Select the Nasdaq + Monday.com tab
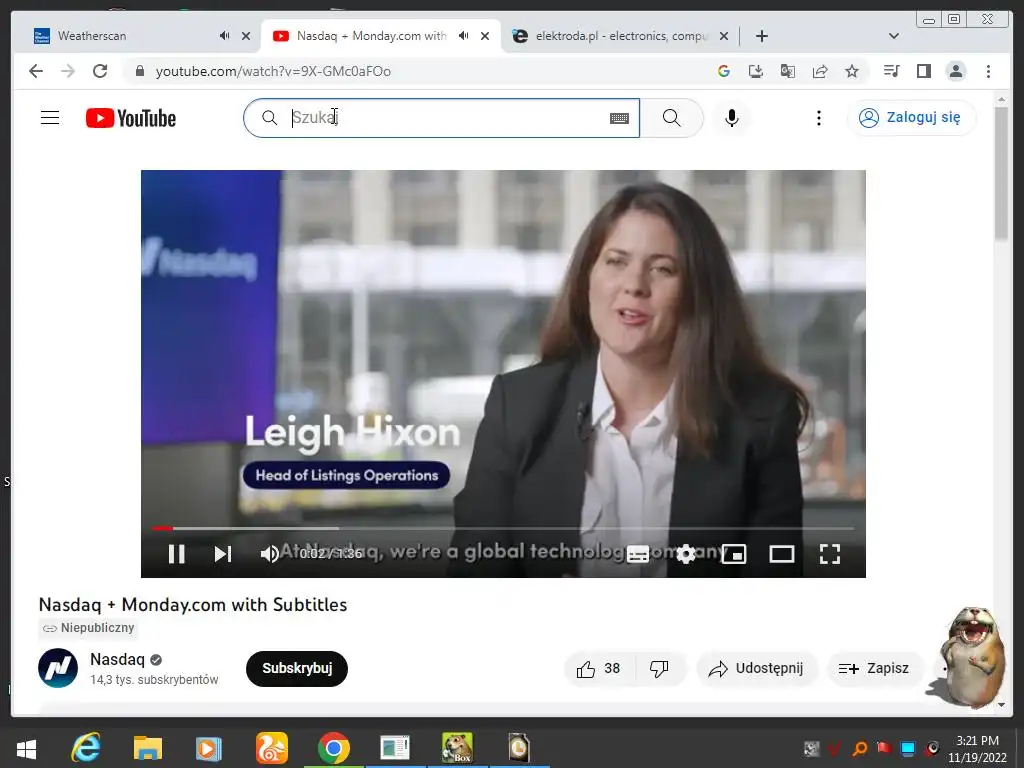1024x768 pixels. (371, 36)
